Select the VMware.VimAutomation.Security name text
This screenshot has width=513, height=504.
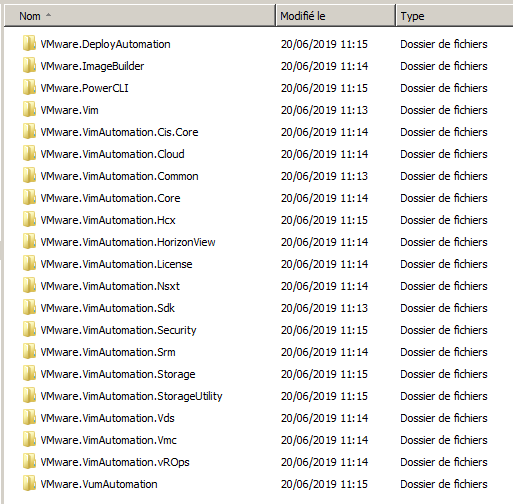[118, 330]
